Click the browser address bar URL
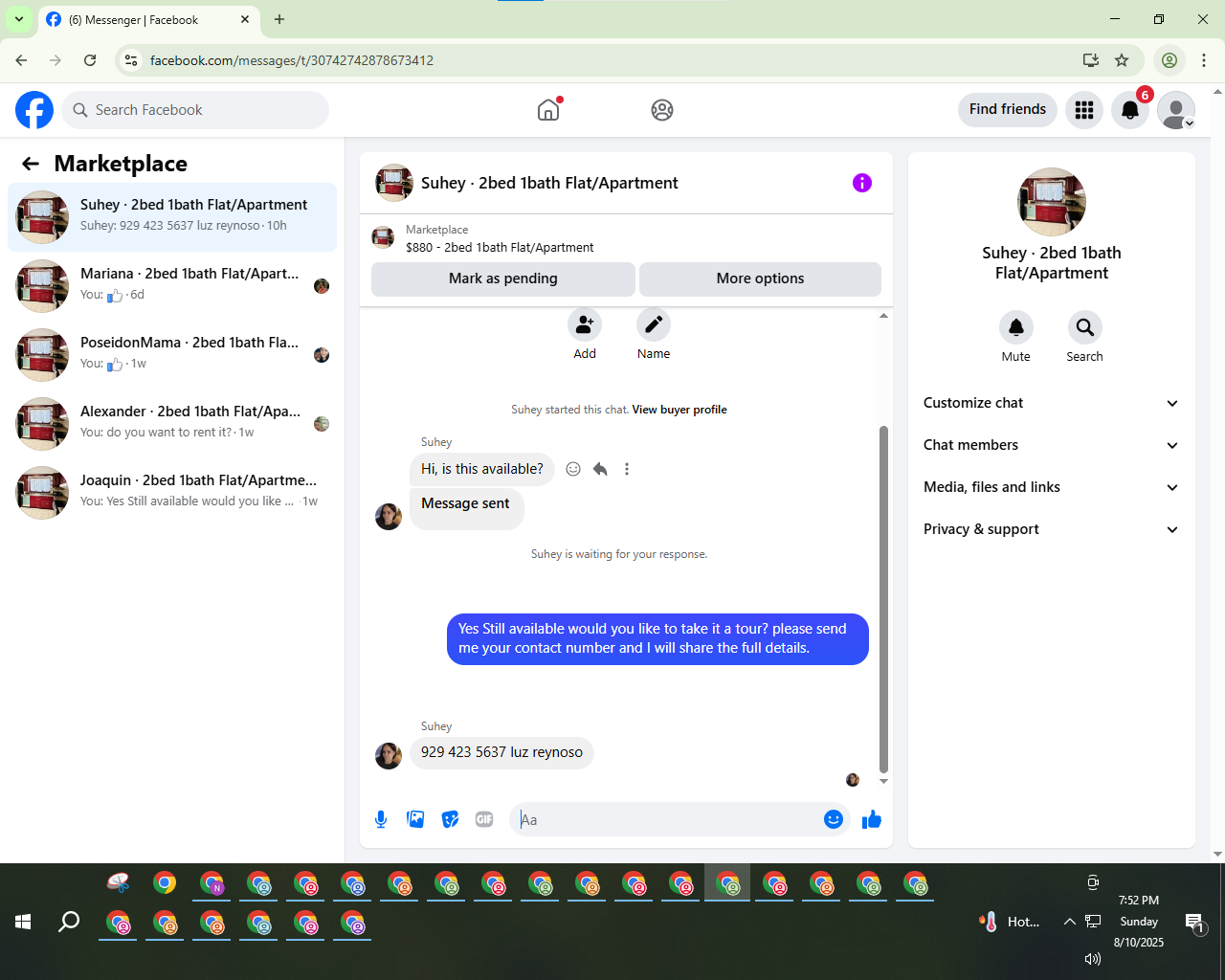The height and width of the screenshot is (980, 1225). (x=292, y=60)
